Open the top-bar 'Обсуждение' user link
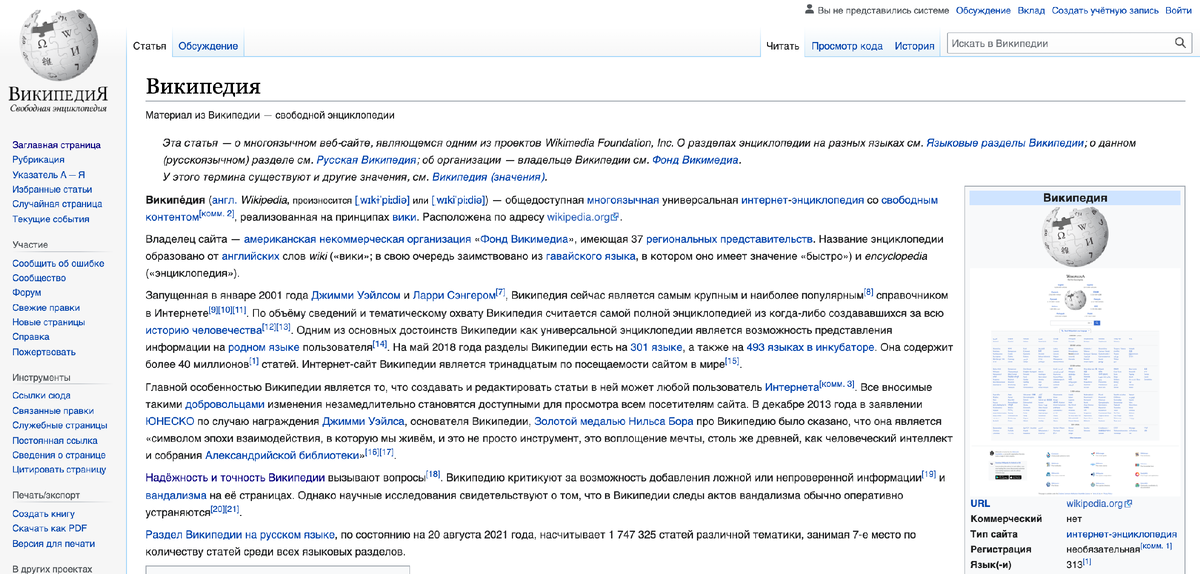This screenshot has width=1200, height=574. [x=982, y=10]
